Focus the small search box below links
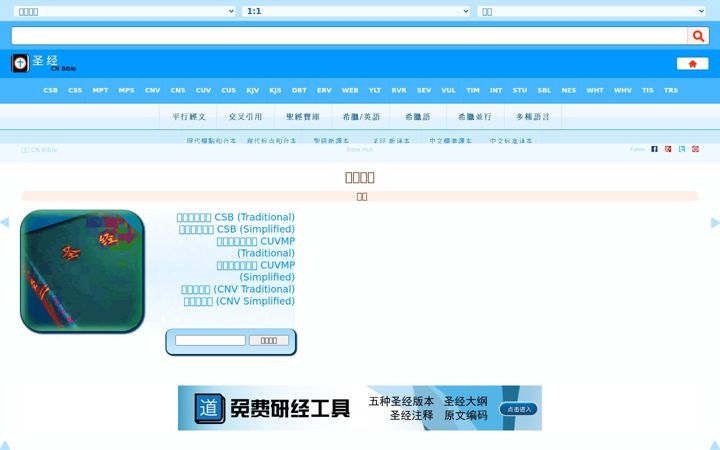This screenshot has width=720, height=450. click(x=210, y=340)
